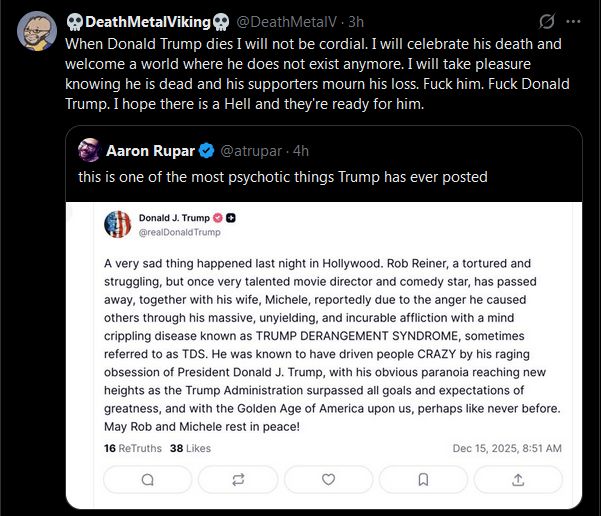Click the quoted post text about psychotic things
The image size is (601, 516).
(x=283, y=177)
